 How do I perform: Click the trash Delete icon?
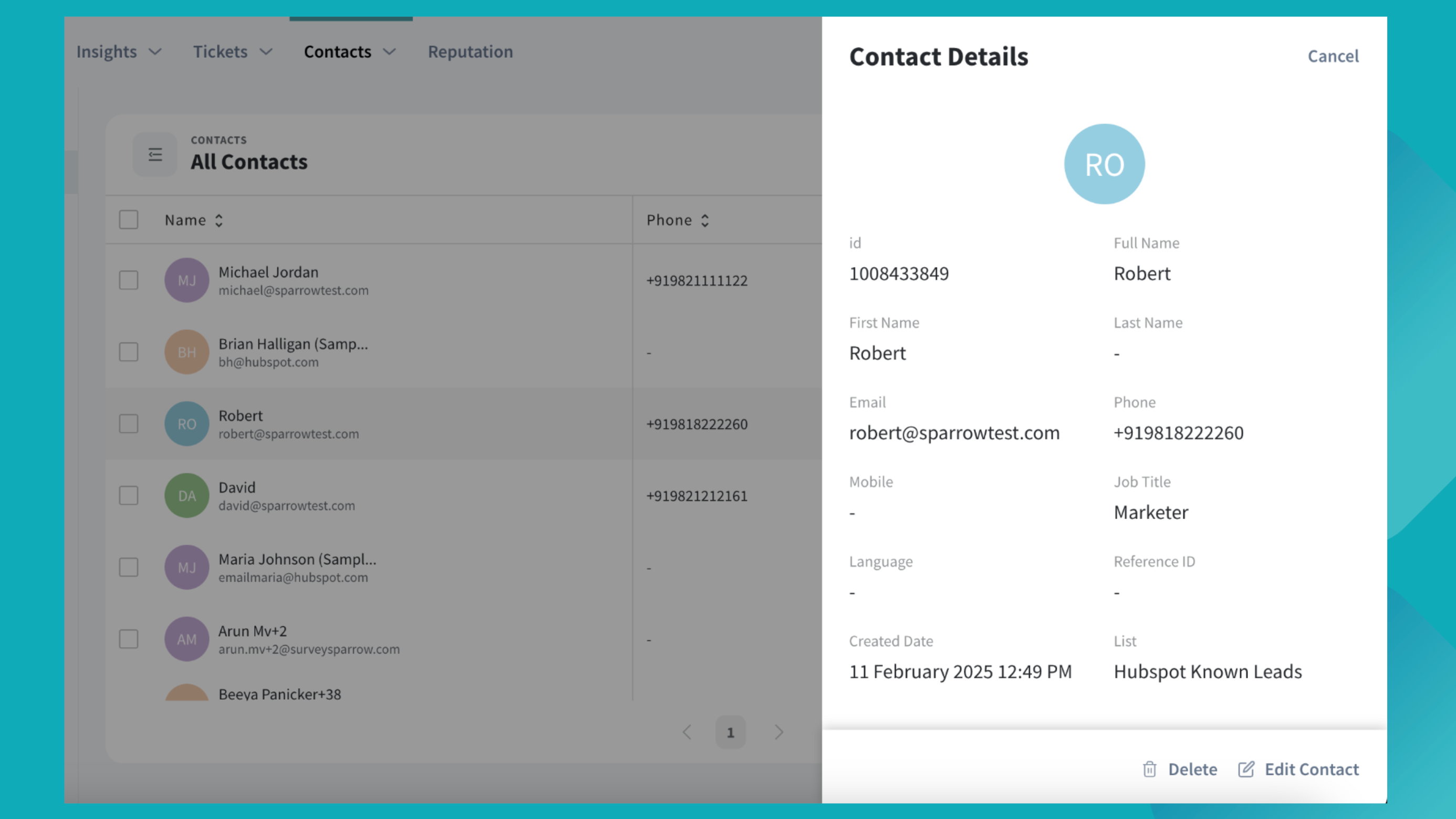pos(1149,769)
